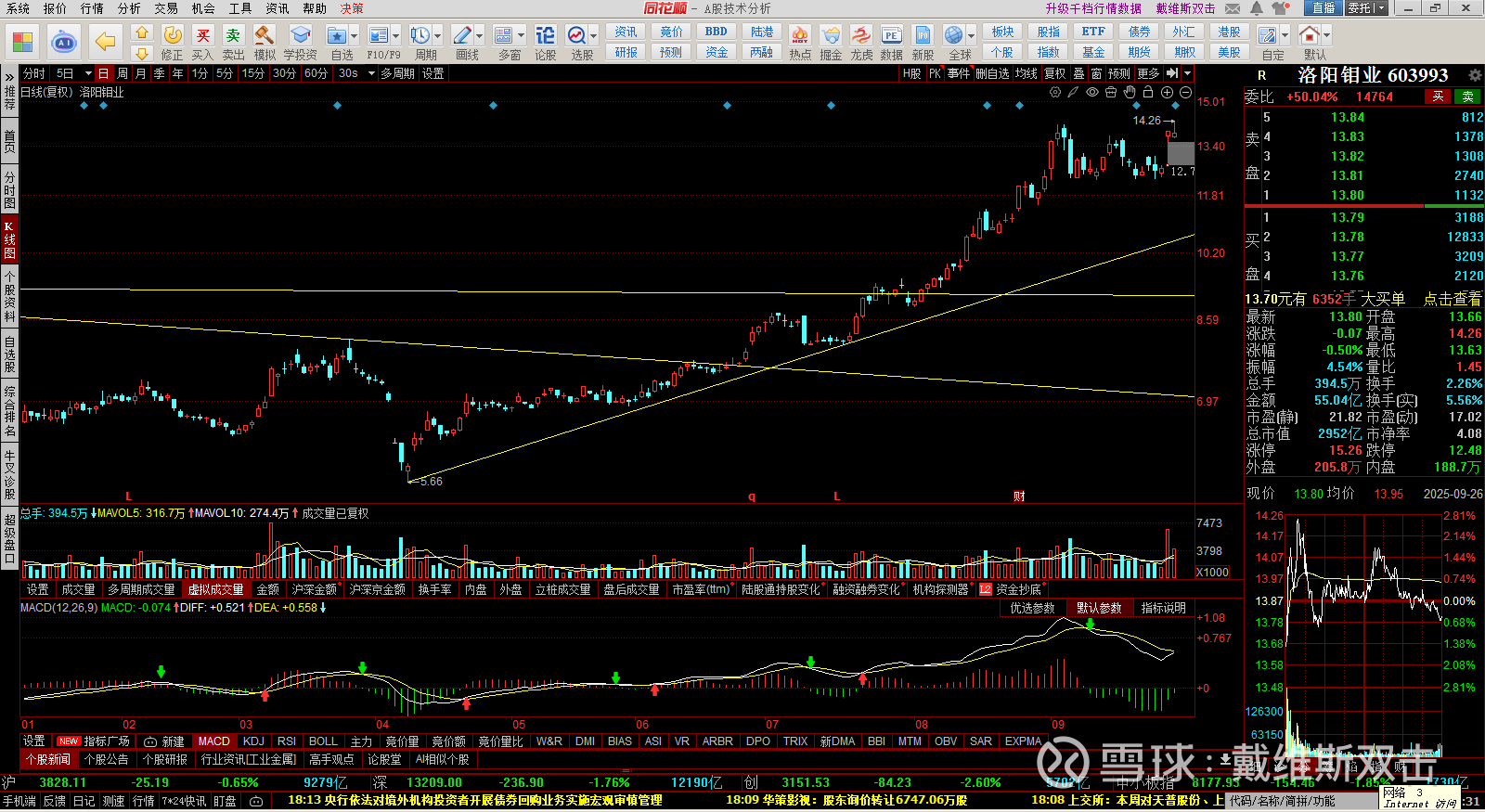Expand the 多窗 multi-window dropdown arrow
Image resolution: width=1485 pixels, height=812 pixels.
[x=521, y=36]
